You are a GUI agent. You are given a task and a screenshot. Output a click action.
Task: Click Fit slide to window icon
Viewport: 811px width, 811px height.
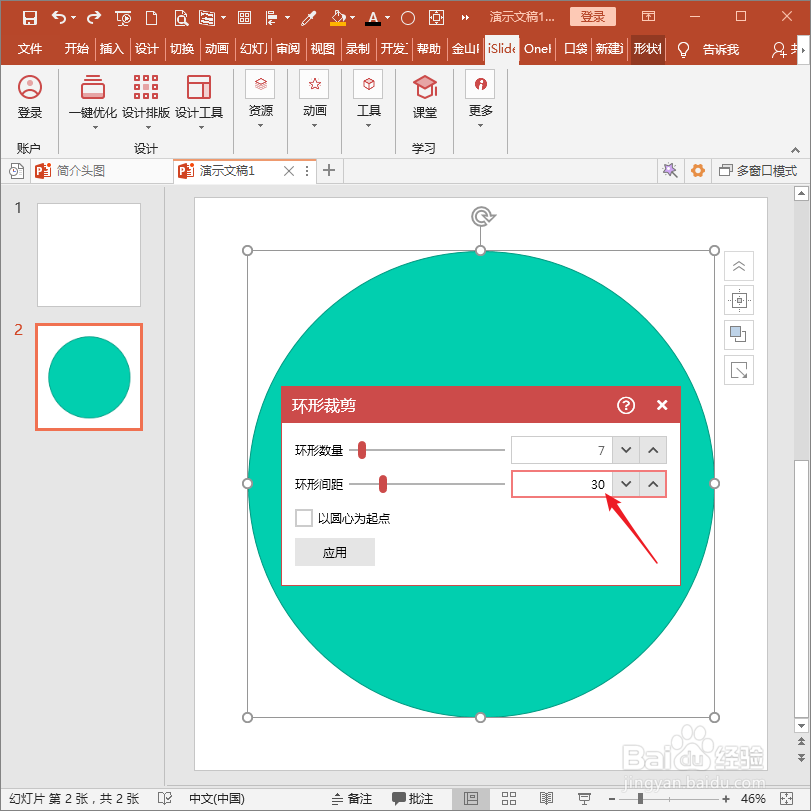786,799
